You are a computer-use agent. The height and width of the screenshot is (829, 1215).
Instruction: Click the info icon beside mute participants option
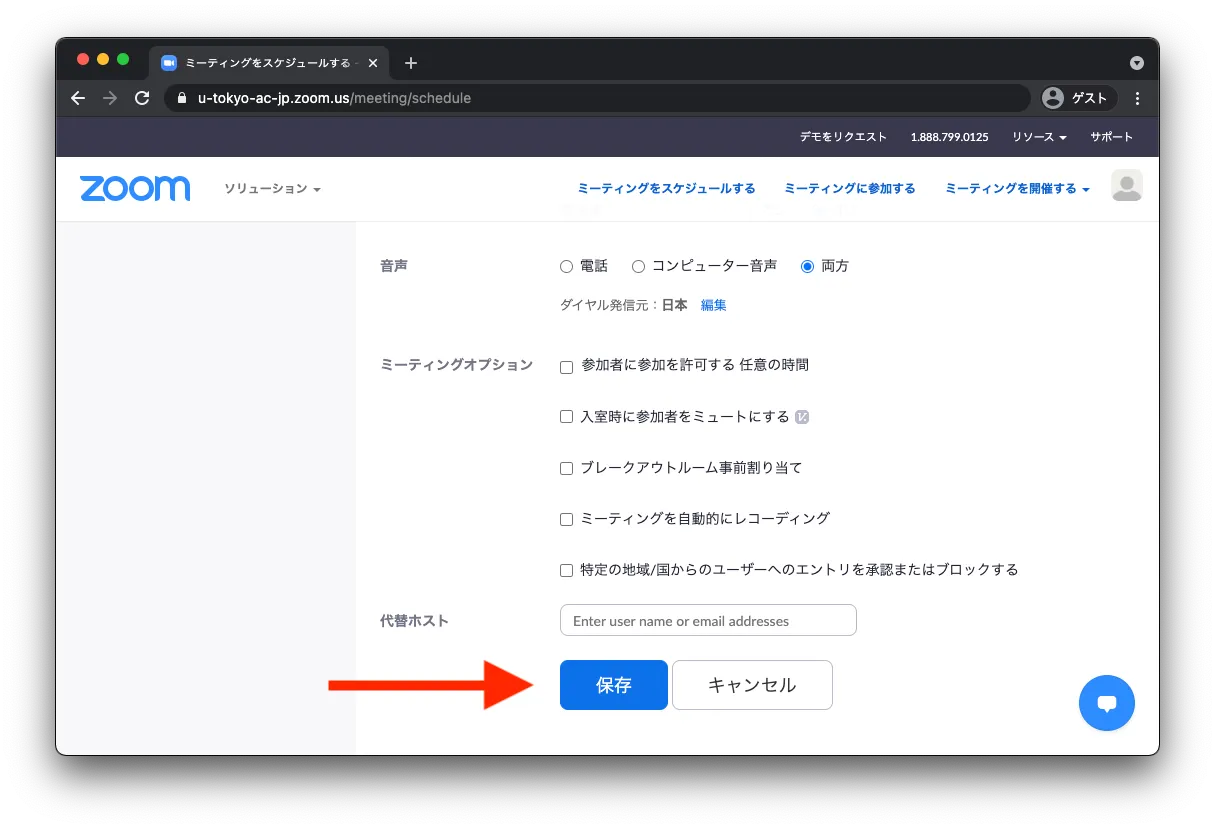pyautogui.click(x=802, y=417)
